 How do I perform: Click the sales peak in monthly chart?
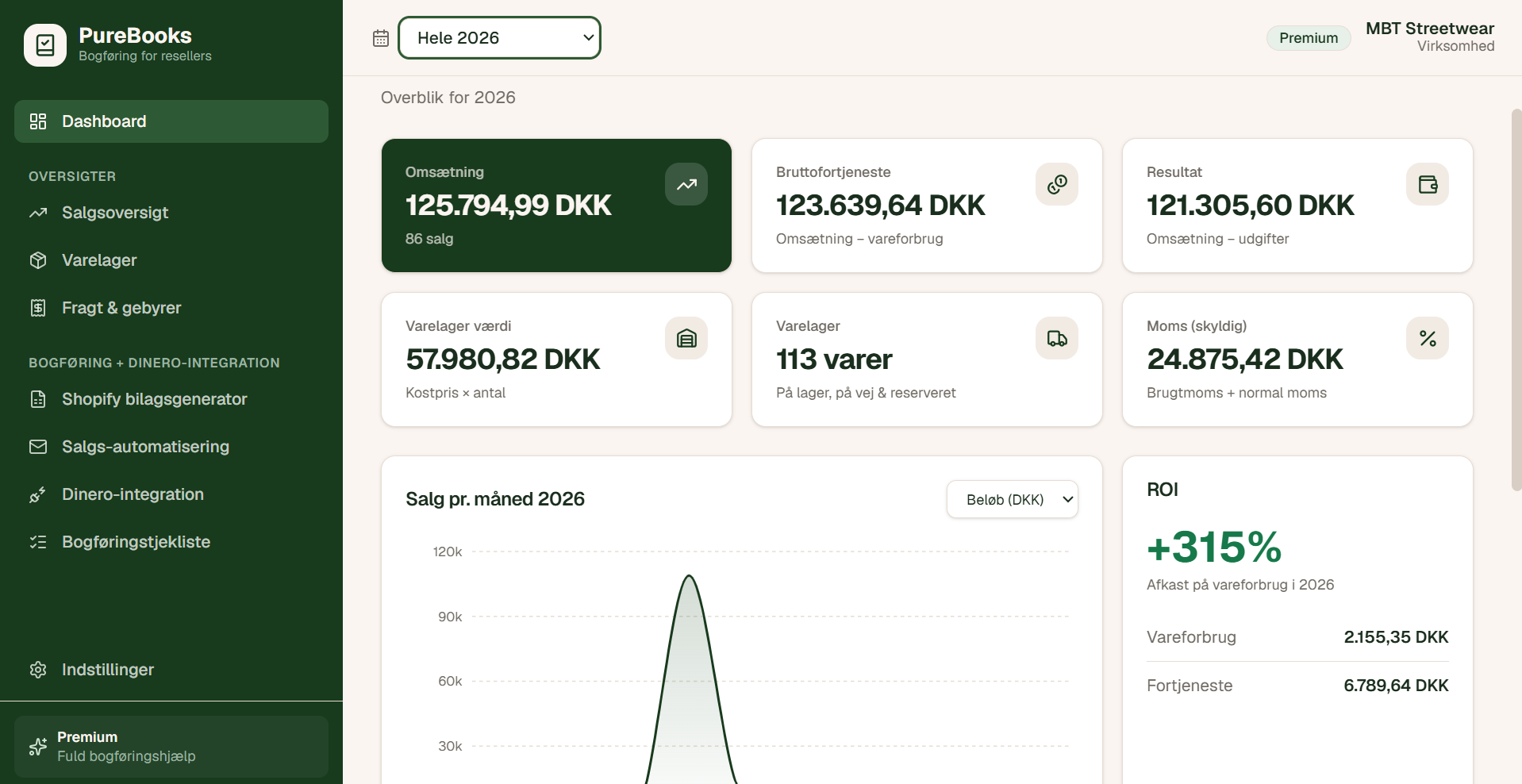pos(690,577)
